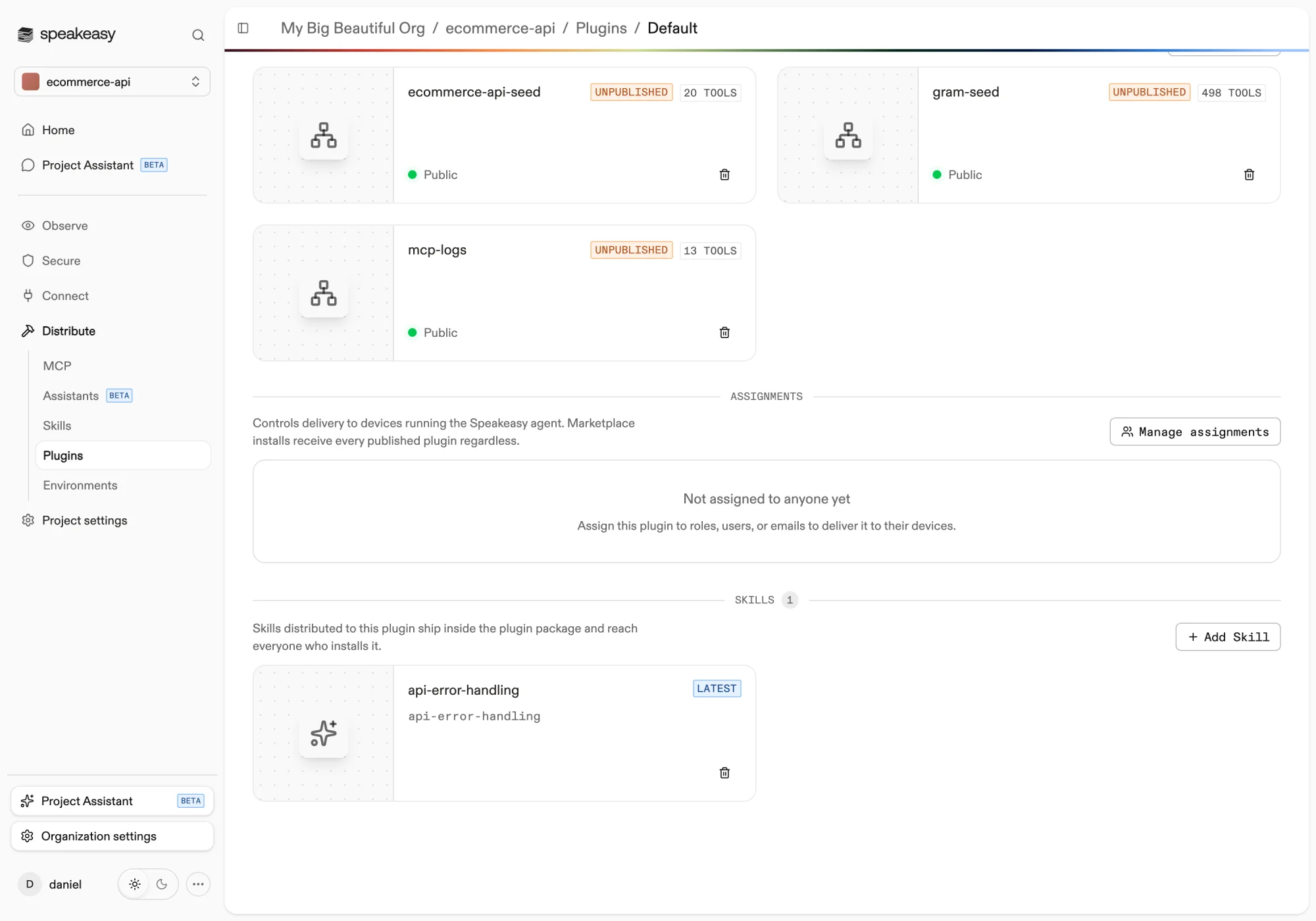The width and height of the screenshot is (1316, 921).
Task: Click the speakeasy logo
Action: click(x=66, y=34)
